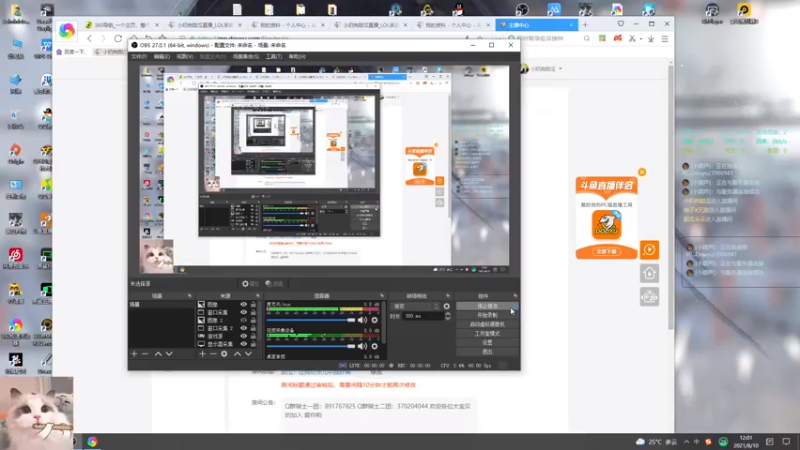Open OBS 场景集合(S) menu
Viewport: 800px width, 450px height.
point(246,57)
